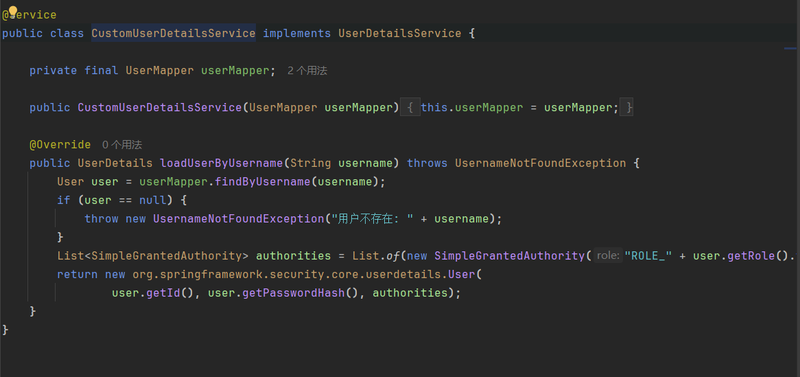The height and width of the screenshot is (377, 800).
Task: Click highlighted CustomUserDetailsService class name in class declaration
Action: pyautogui.click(x=173, y=34)
